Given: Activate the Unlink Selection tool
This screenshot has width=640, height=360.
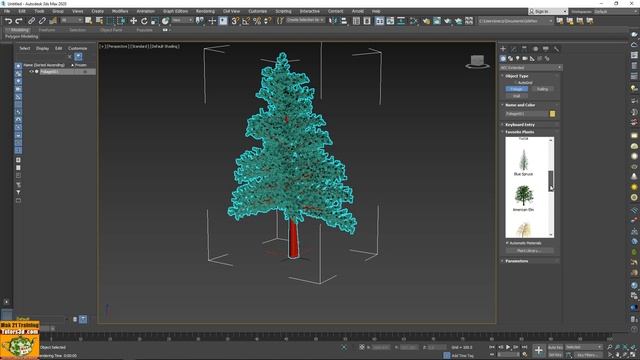Looking at the screenshot, I should tap(42, 21).
